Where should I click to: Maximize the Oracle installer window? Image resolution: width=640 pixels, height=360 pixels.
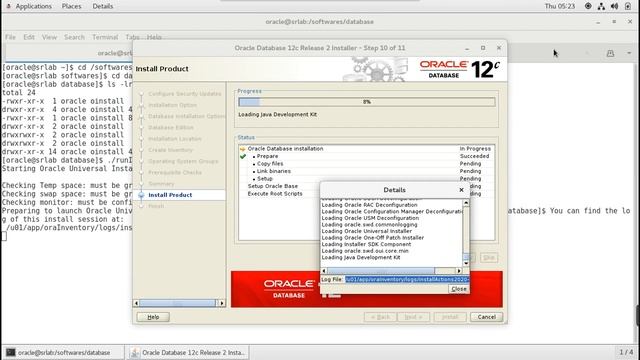(x=483, y=48)
